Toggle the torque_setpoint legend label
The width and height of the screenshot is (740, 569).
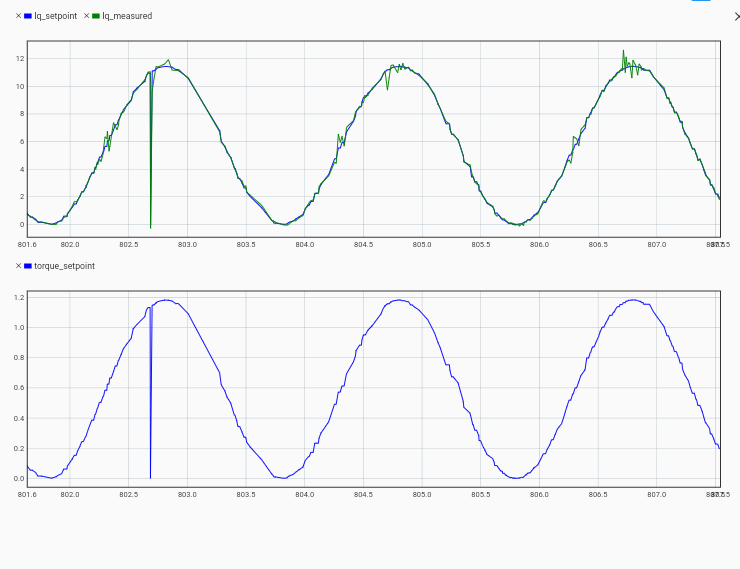pos(65,266)
